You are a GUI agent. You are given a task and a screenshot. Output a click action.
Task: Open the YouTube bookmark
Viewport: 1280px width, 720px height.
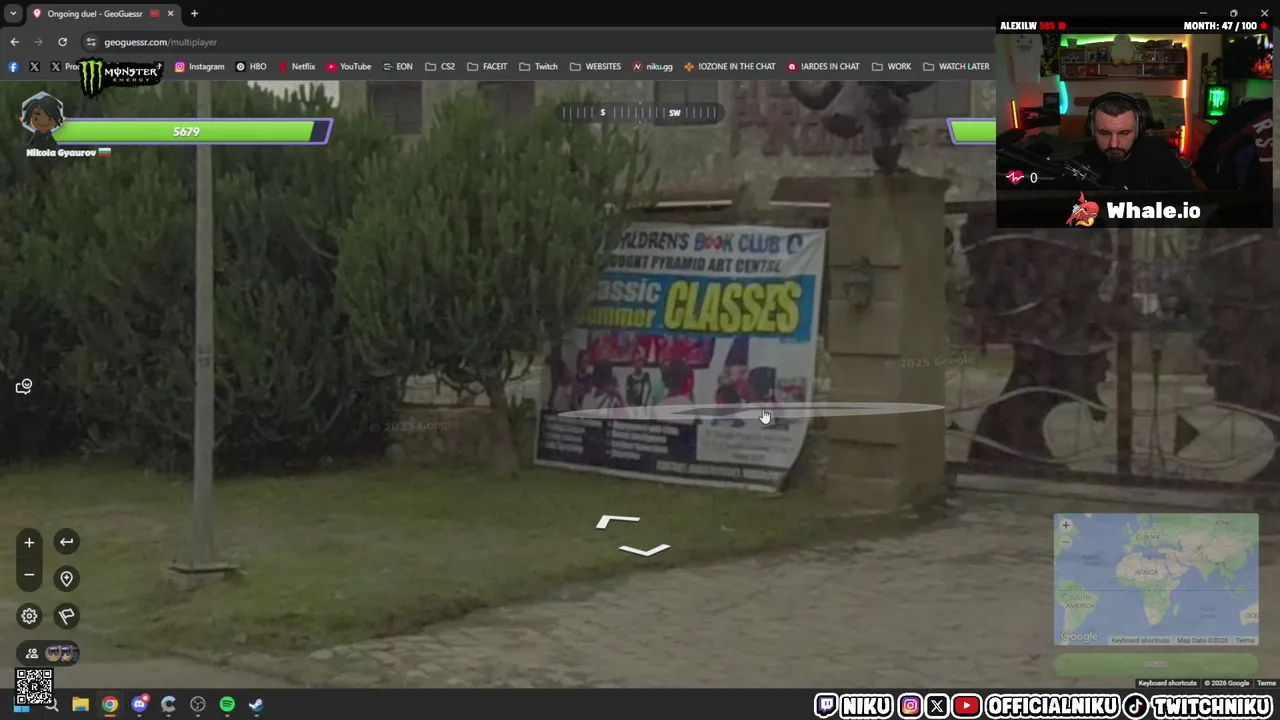(x=348, y=66)
